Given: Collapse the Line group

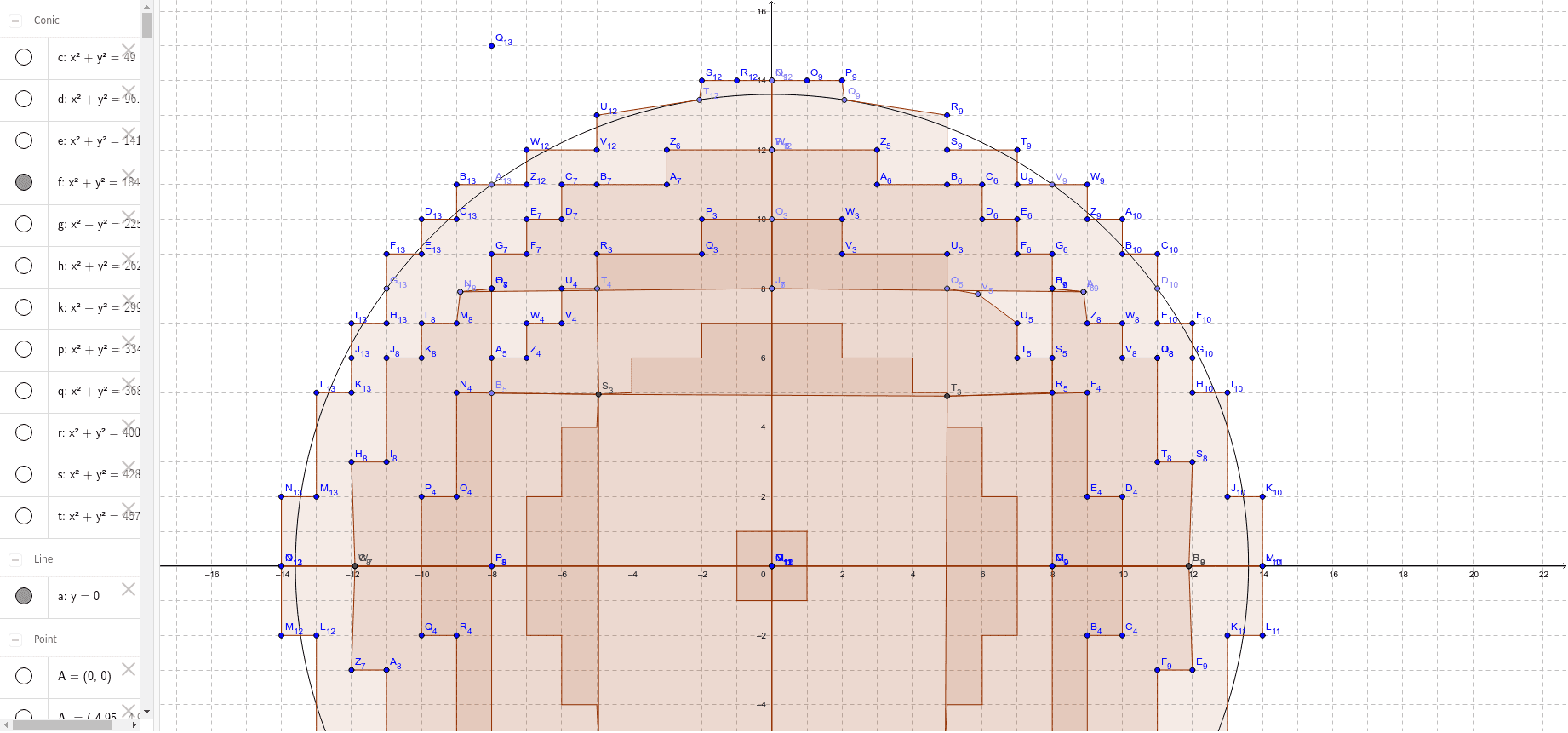Looking at the screenshot, I should click(15, 559).
